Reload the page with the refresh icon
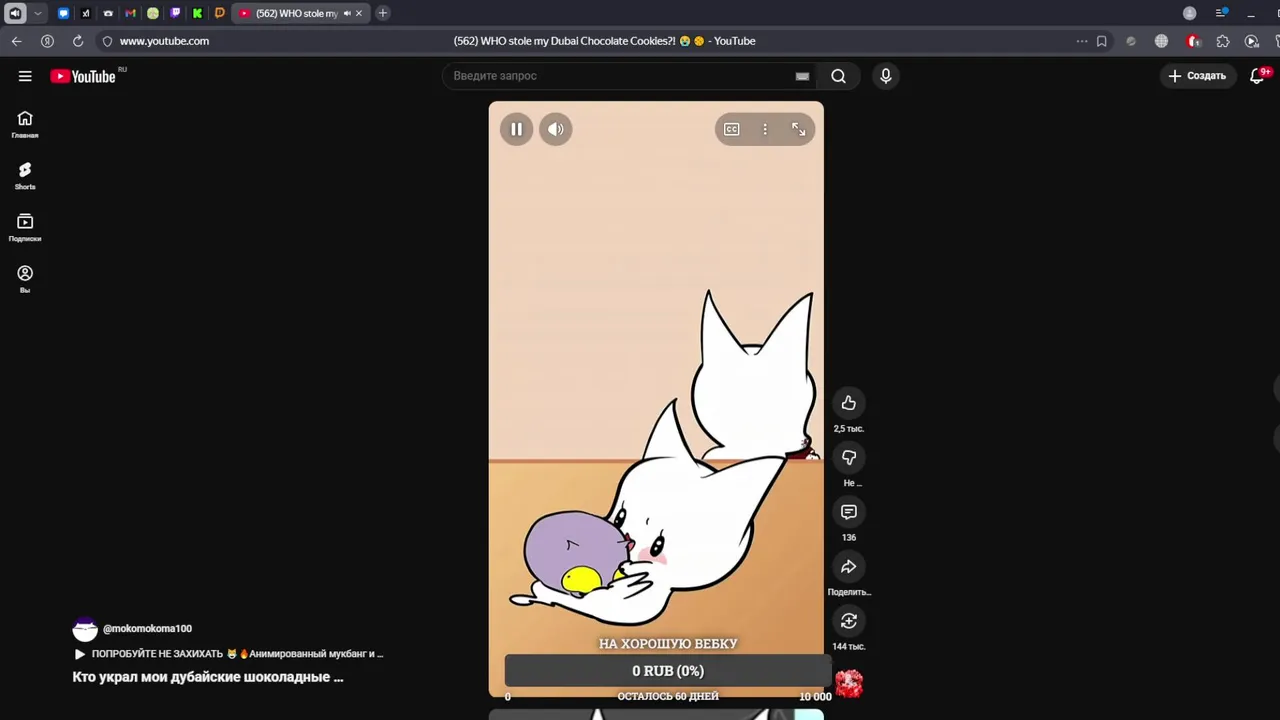The height and width of the screenshot is (720, 1280). point(77,41)
